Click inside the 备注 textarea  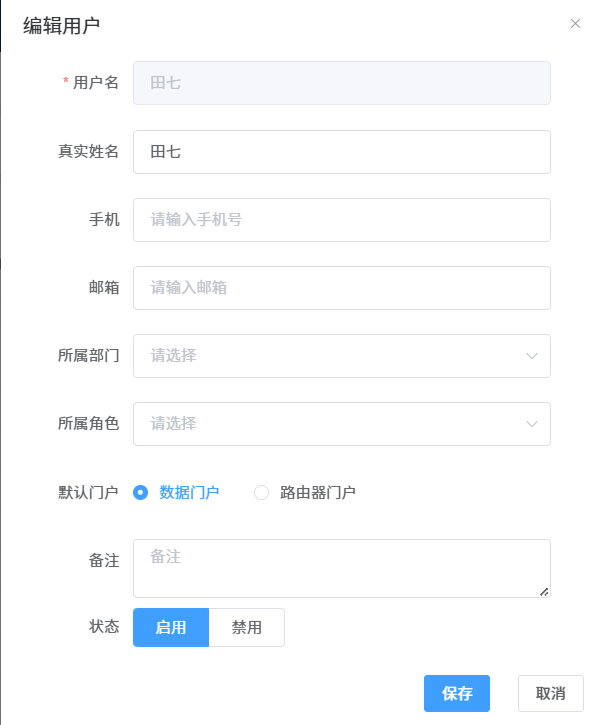tap(342, 568)
